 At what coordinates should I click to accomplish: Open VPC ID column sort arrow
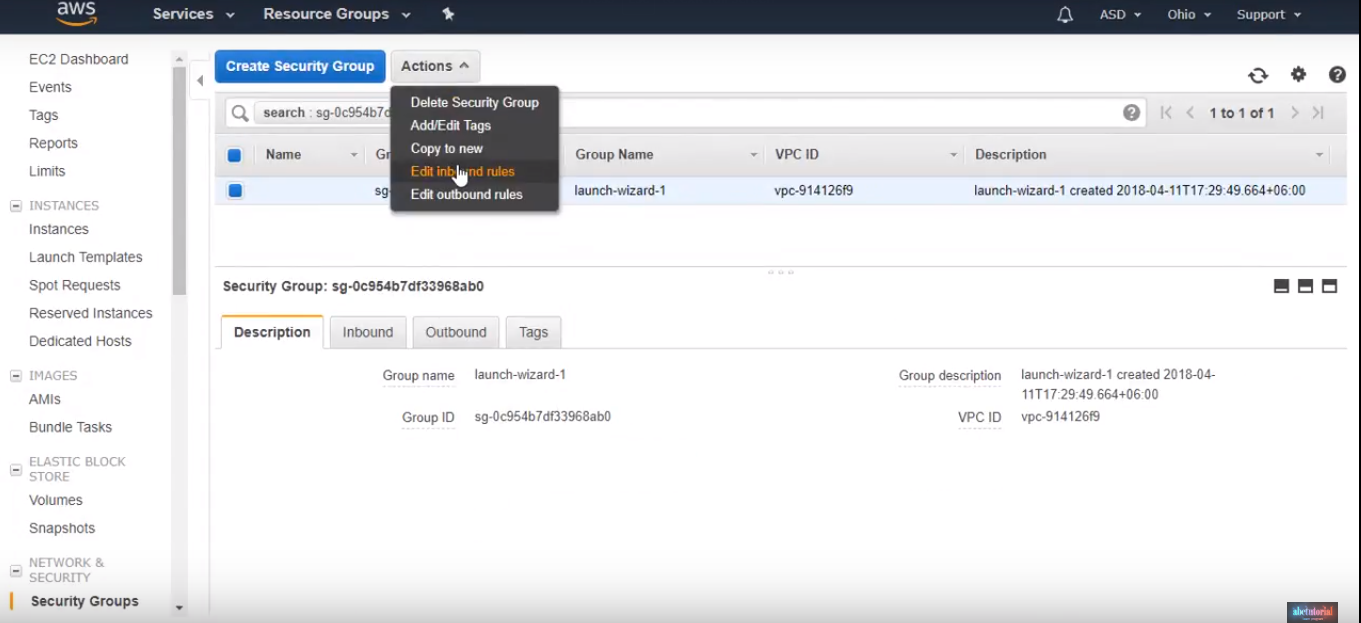click(x=953, y=155)
